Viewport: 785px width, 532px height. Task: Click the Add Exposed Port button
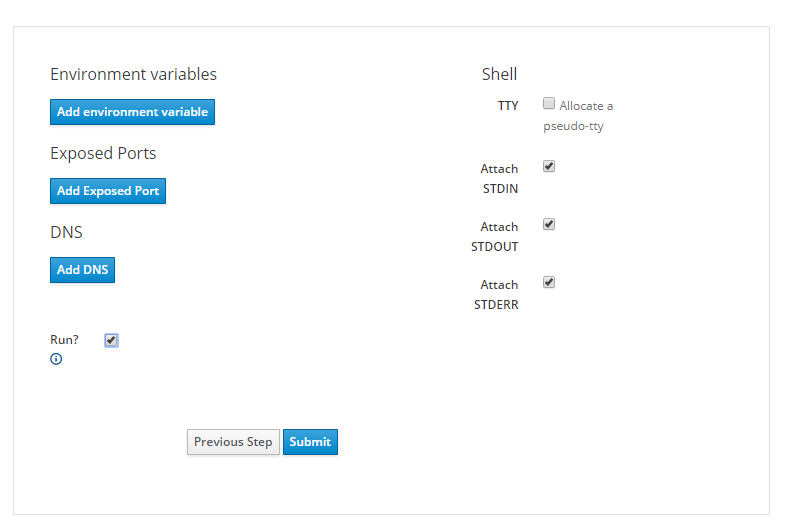click(x=108, y=191)
